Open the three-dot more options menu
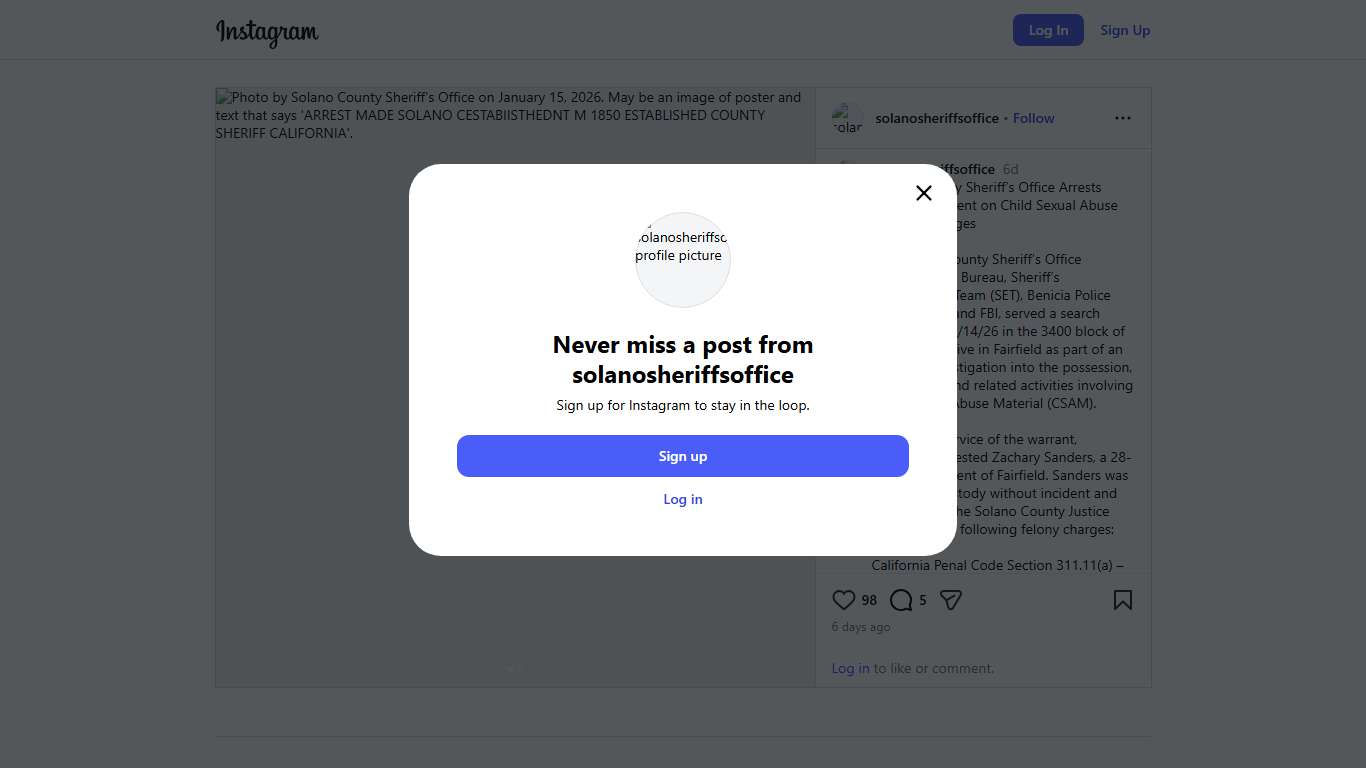Viewport: 1366px width, 768px height. [x=1123, y=118]
